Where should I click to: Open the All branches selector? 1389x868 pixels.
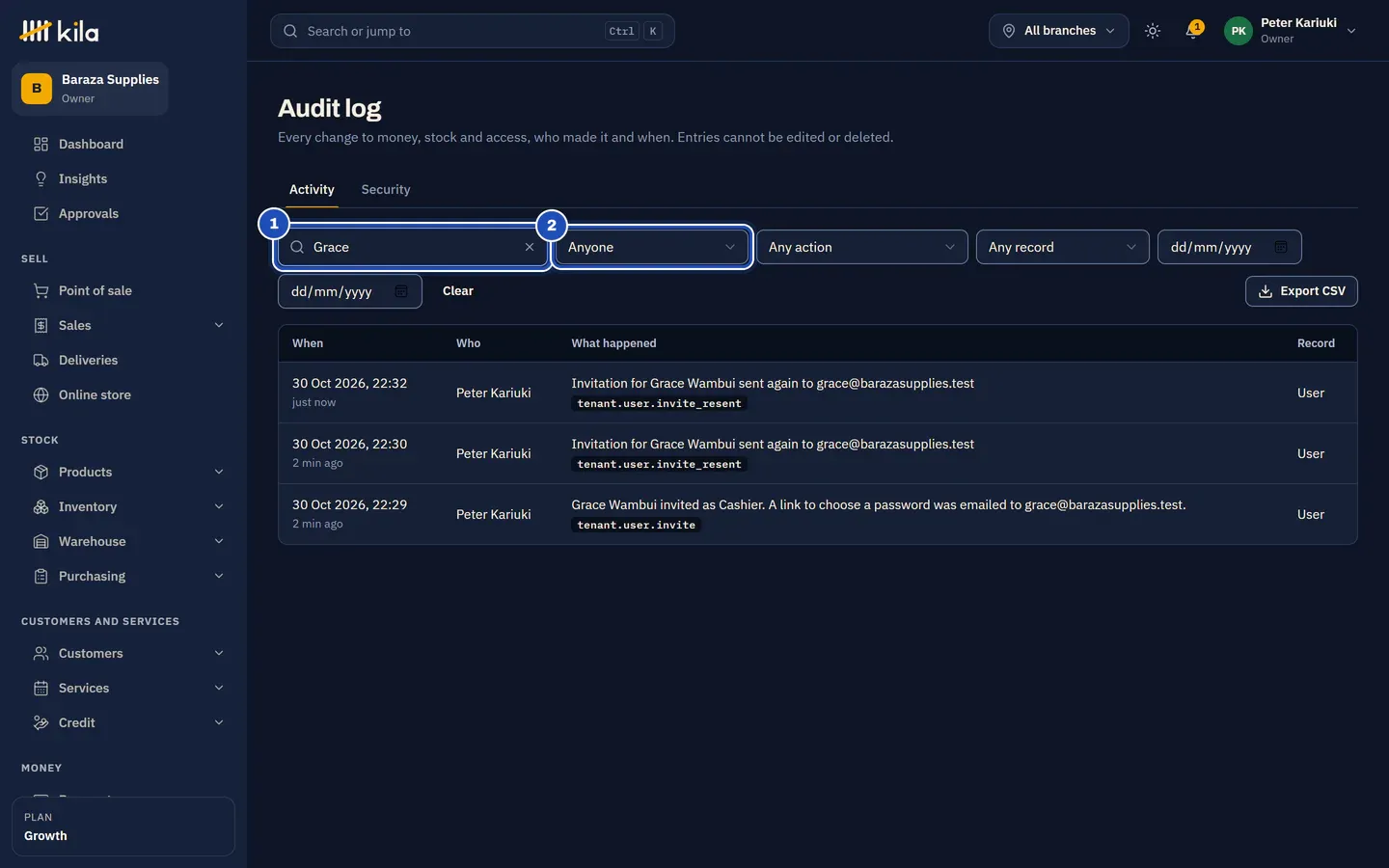(x=1059, y=31)
